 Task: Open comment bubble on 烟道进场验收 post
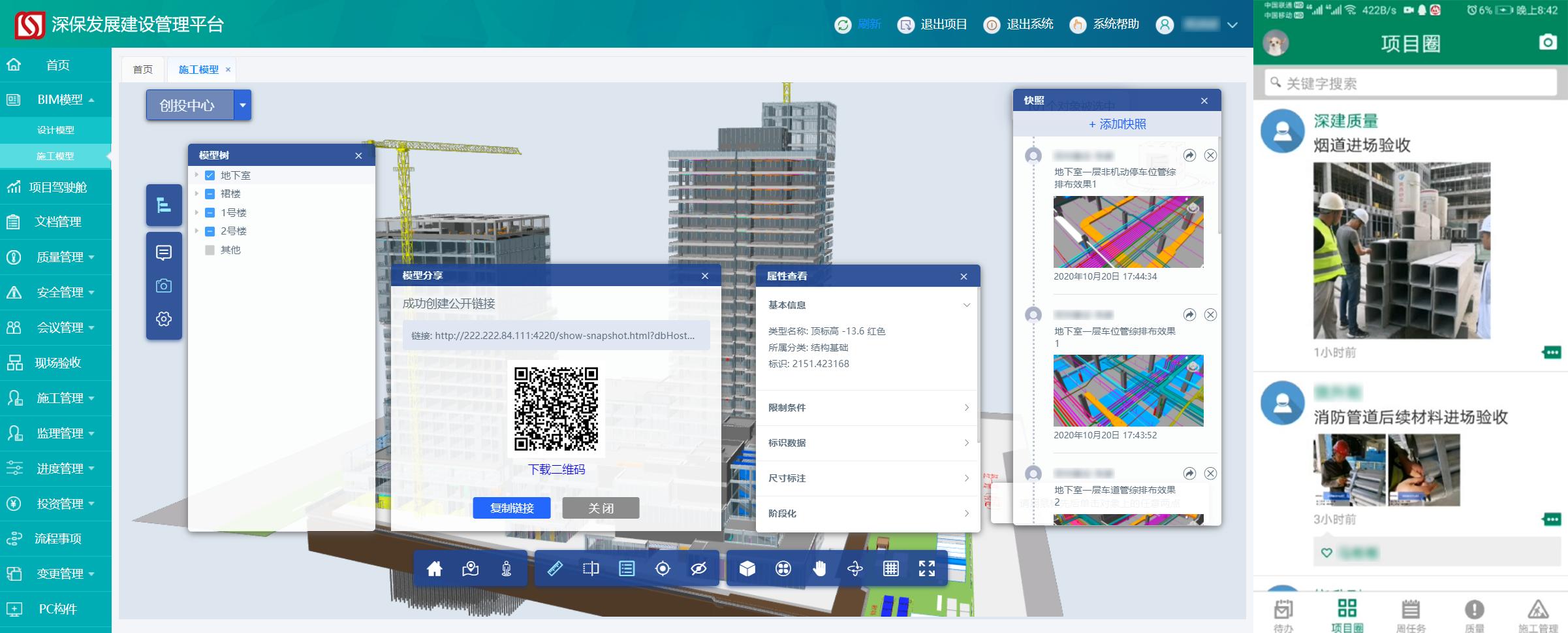point(1552,353)
